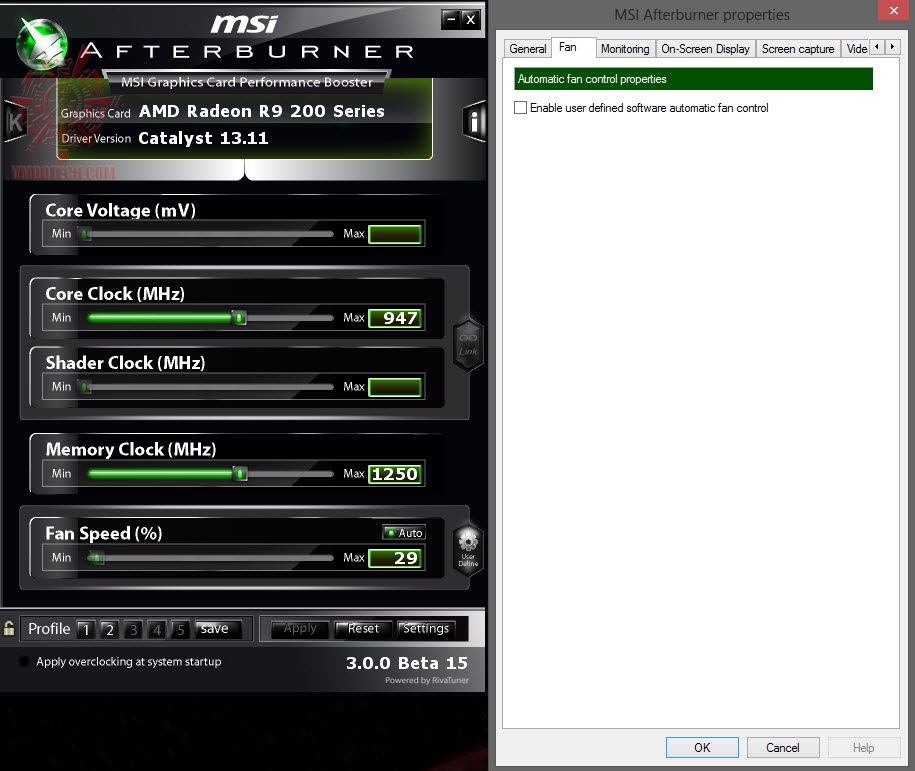Click driver version text Catalyst 13.11
Screen dimensions: 915x771
point(203,138)
